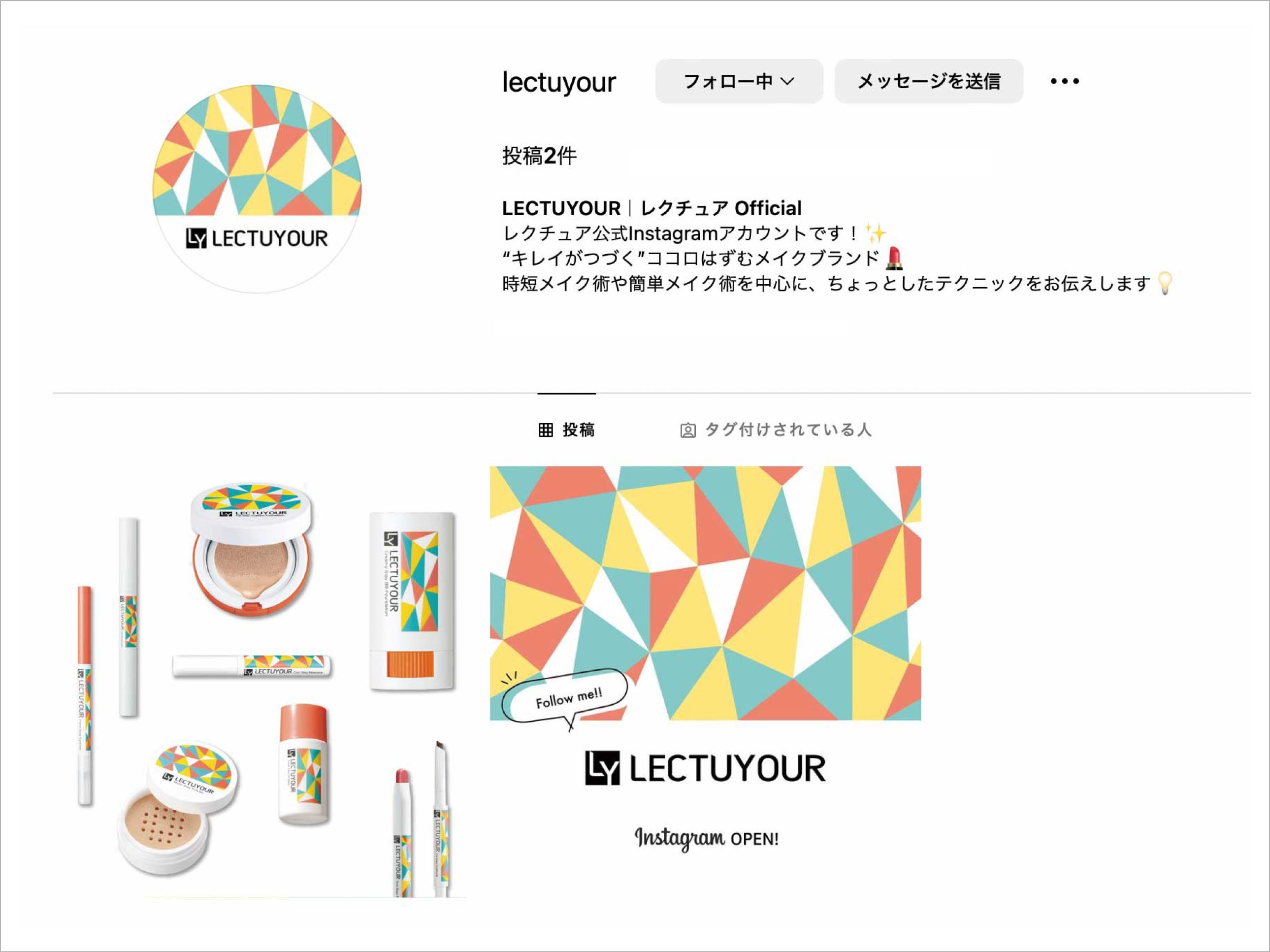Image resolution: width=1270 pixels, height=952 pixels.
Task: Switch to the タグ付けされている人 tab
Action: [776, 429]
